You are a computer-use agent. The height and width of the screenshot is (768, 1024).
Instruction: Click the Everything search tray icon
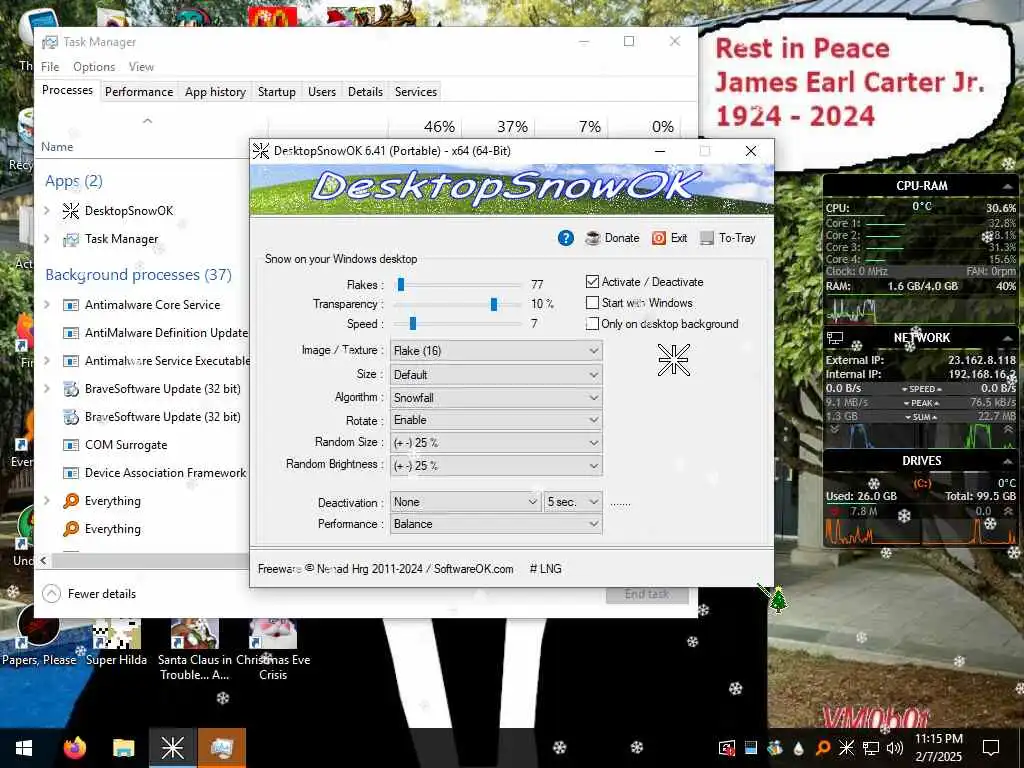[823, 748]
